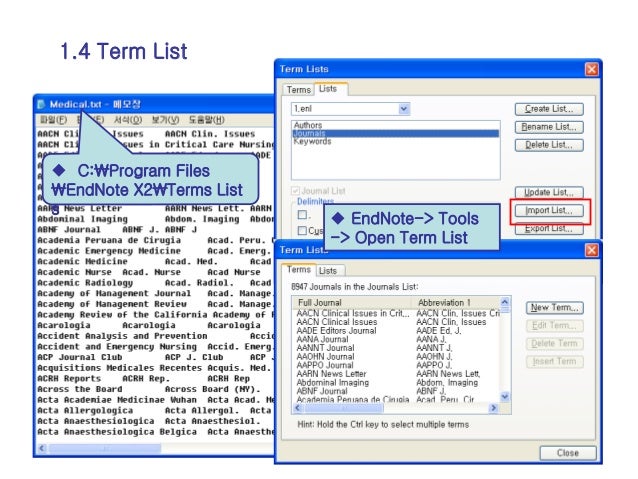This screenshot has height=479, width=638.
Task: Click the Rename List... button
Action: (549, 127)
